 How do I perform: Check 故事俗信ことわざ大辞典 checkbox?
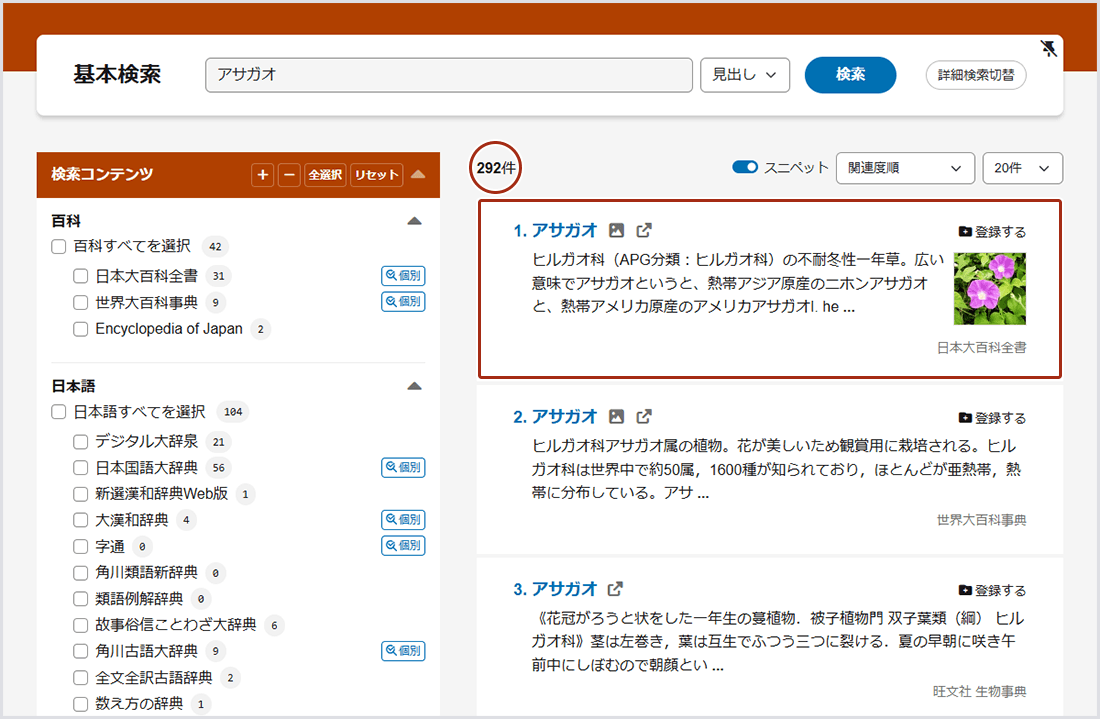(x=81, y=625)
